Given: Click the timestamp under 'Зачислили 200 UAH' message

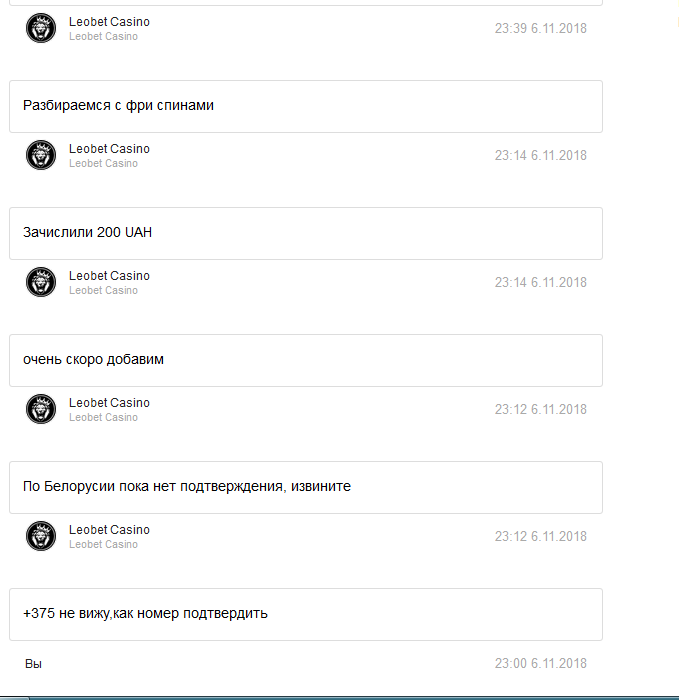Looking at the screenshot, I should [540, 282].
